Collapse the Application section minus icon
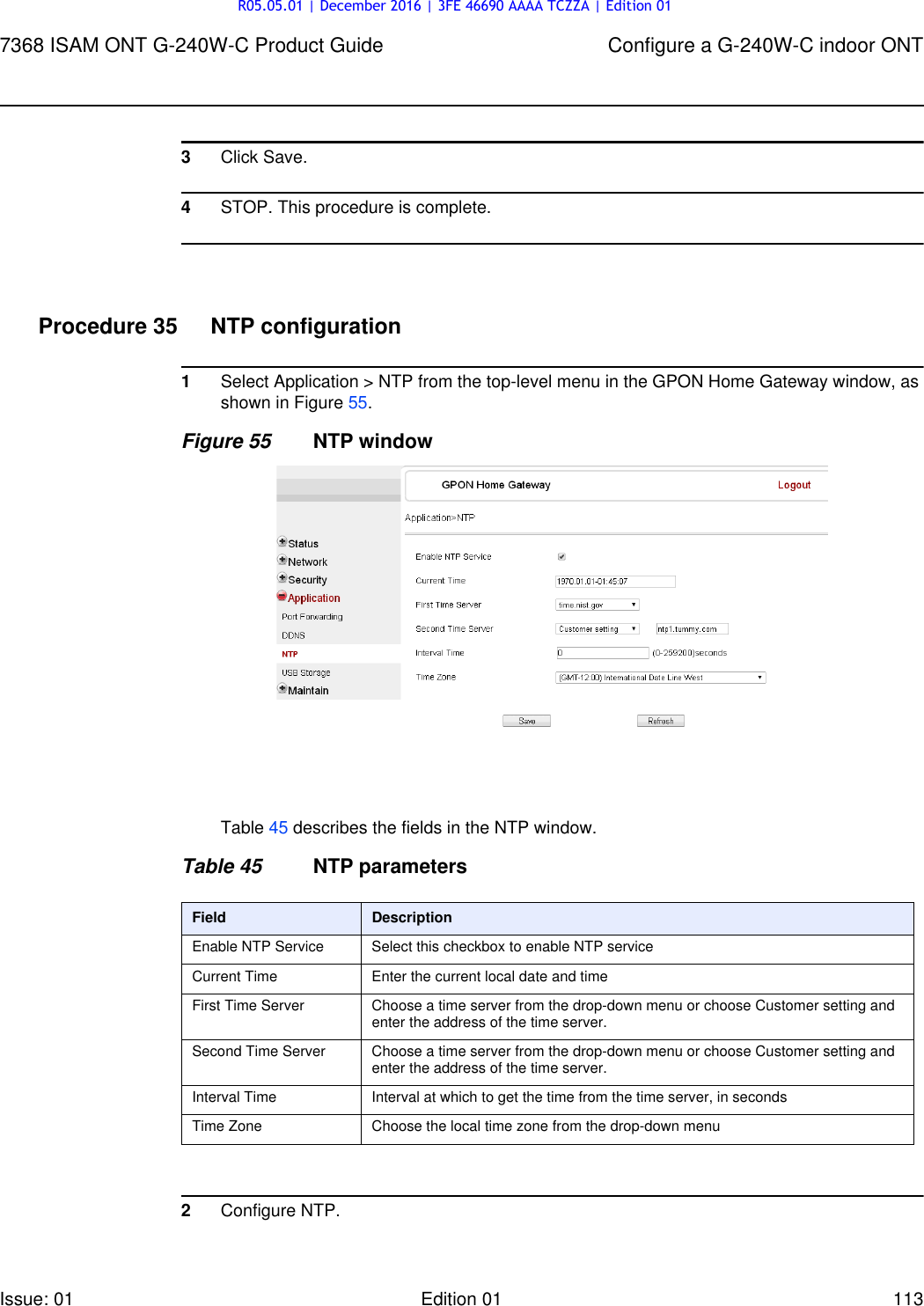 coord(282,597)
